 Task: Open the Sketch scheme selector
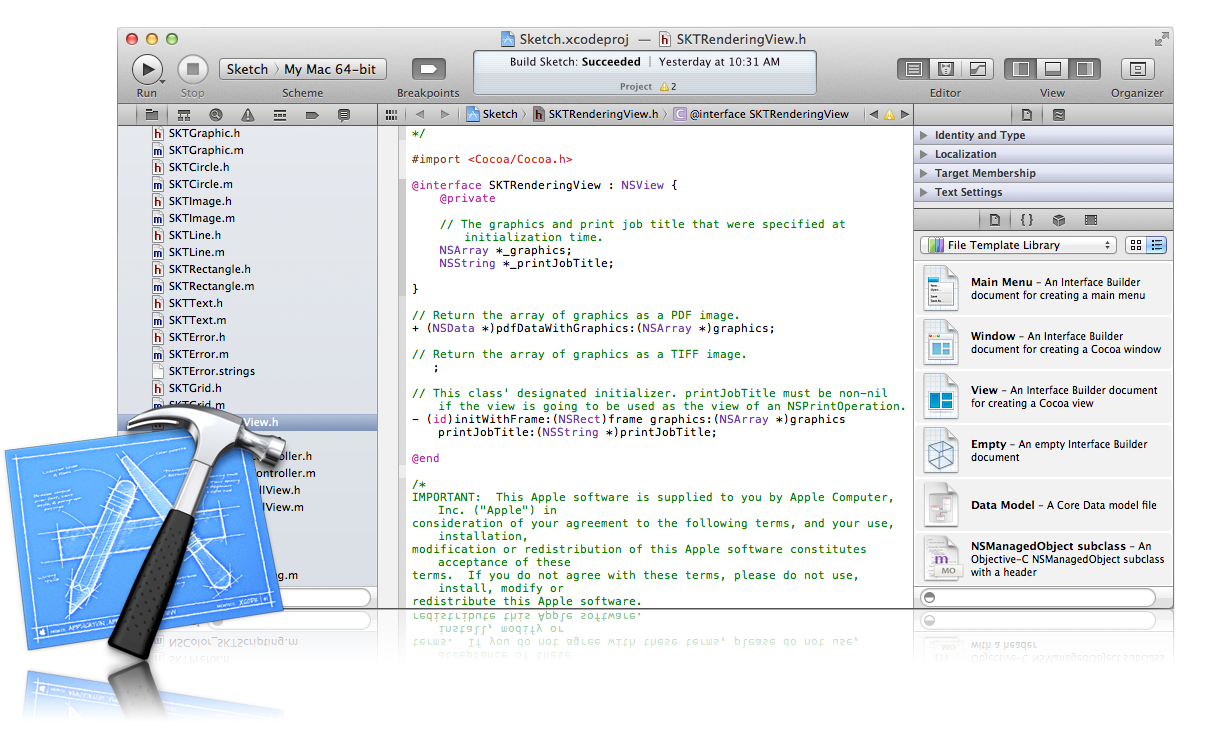pyautogui.click(x=247, y=69)
